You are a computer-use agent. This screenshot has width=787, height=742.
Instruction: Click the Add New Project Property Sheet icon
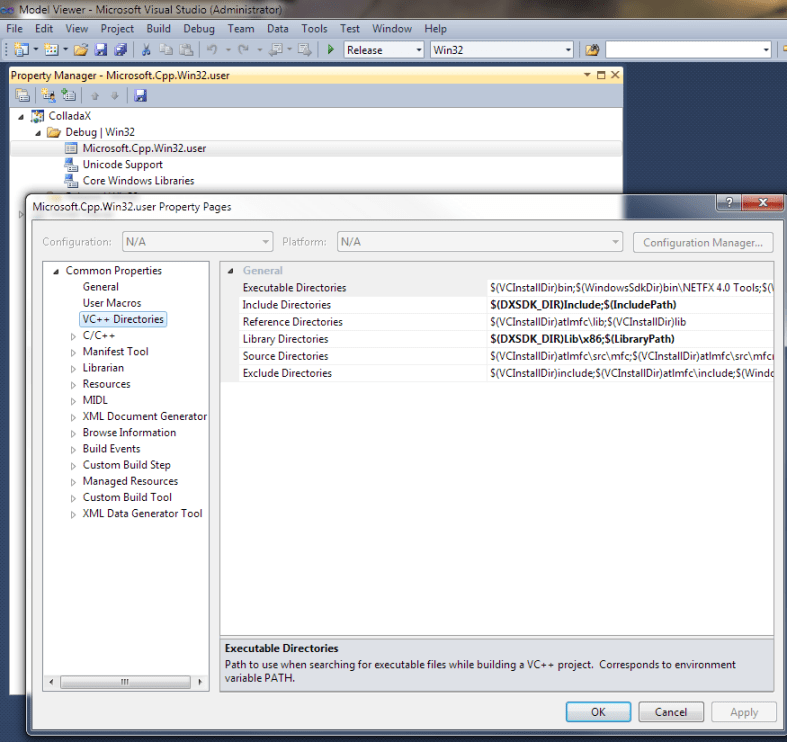46,95
